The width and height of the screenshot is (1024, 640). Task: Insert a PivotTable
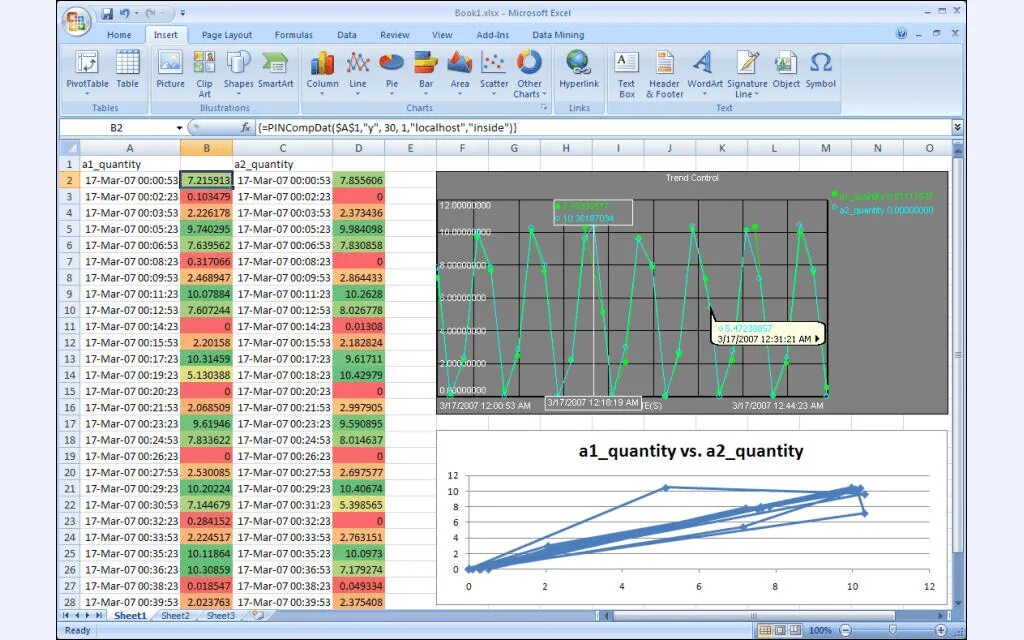[x=87, y=73]
